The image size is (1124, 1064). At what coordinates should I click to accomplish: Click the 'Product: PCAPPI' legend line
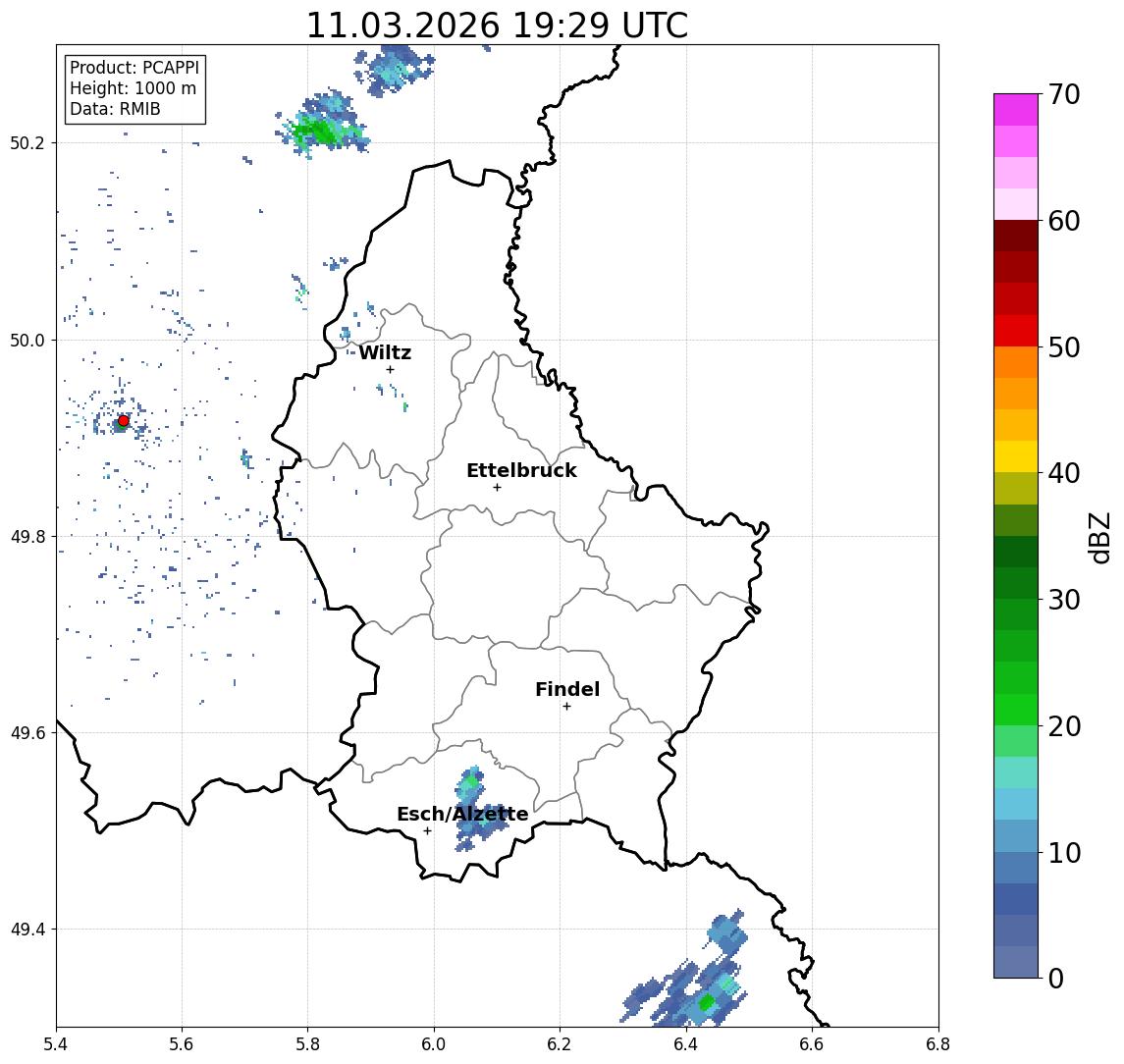[134, 68]
